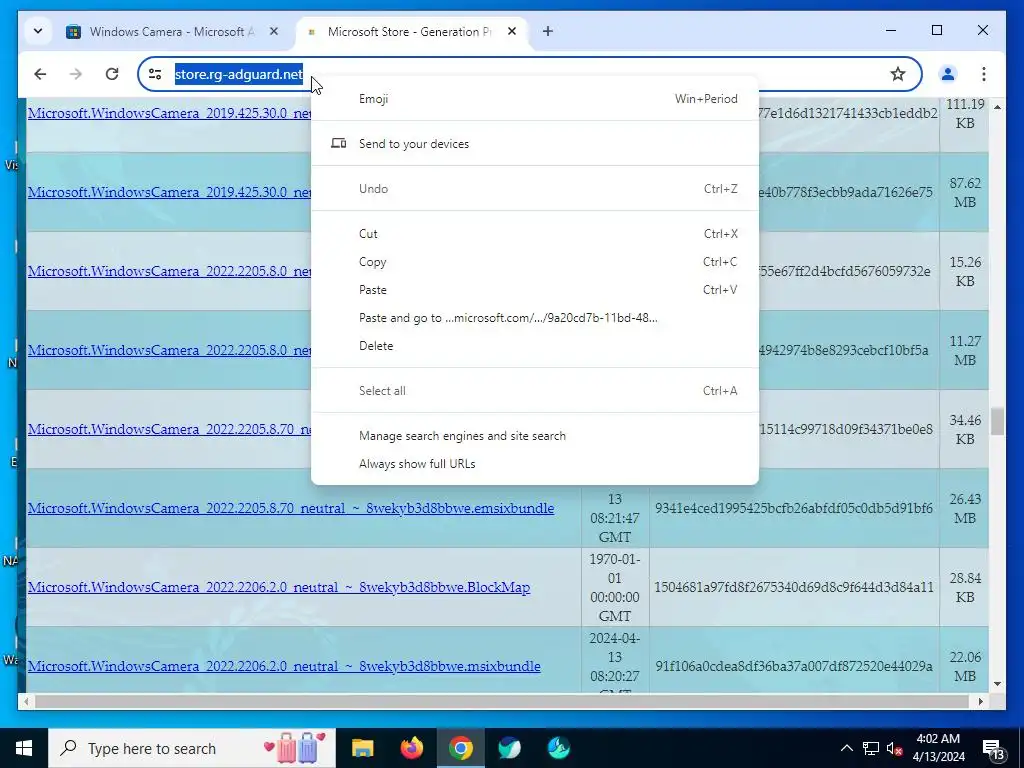Screen dimensions: 1024x768
Task: Go back to the previous page
Action: coord(40,74)
